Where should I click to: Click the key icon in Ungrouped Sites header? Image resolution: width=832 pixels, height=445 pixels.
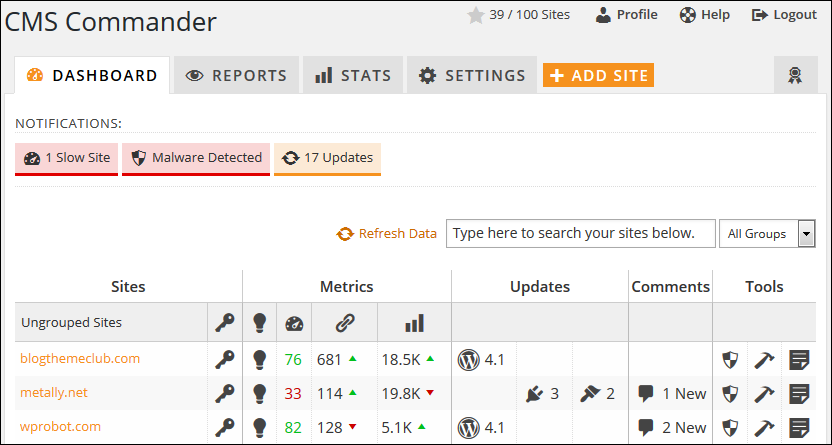point(224,322)
